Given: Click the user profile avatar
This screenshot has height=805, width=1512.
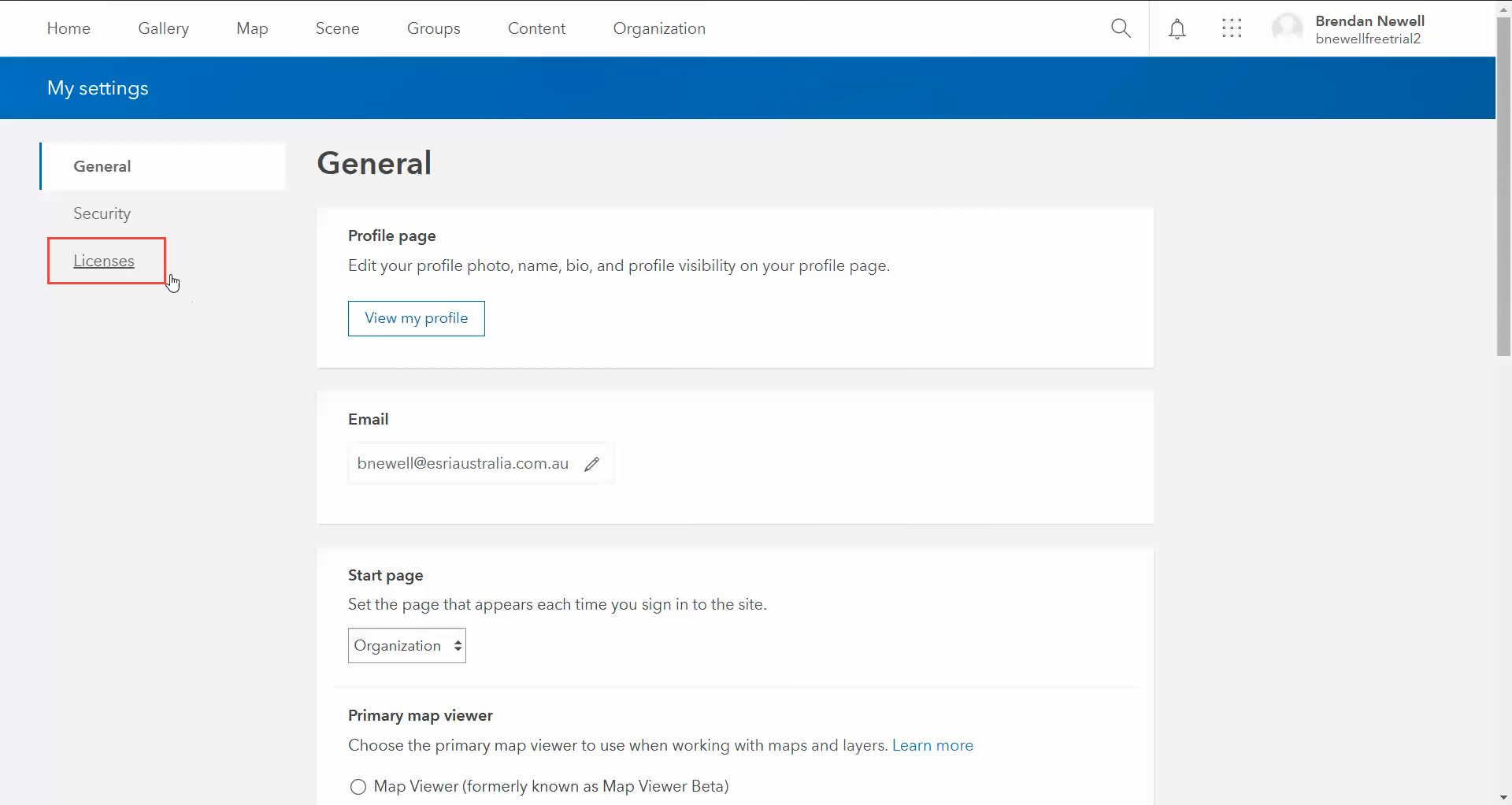Looking at the screenshot, I should (1288, 29).
